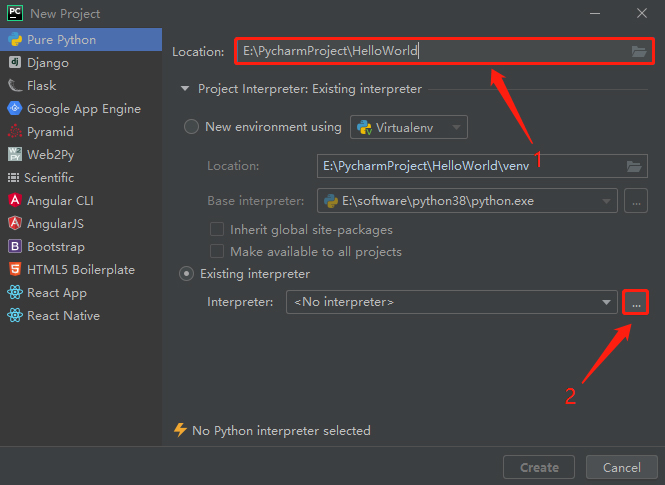665x485 pixels.
Task: Browse folder for venv Location
Action: tap(634, 166)
